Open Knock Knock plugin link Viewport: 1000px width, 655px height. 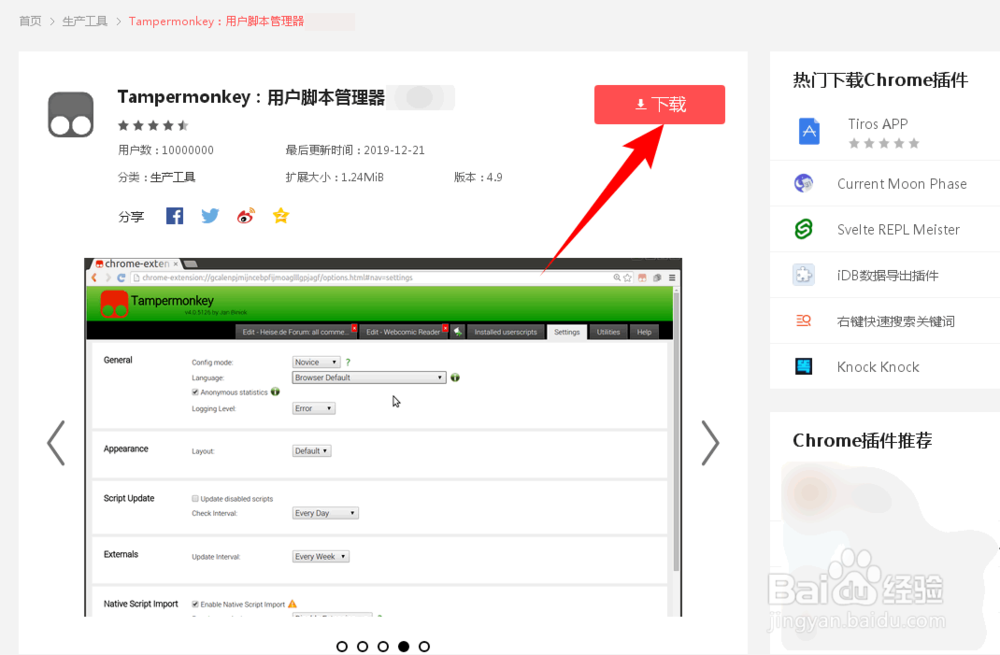(878, 367)
